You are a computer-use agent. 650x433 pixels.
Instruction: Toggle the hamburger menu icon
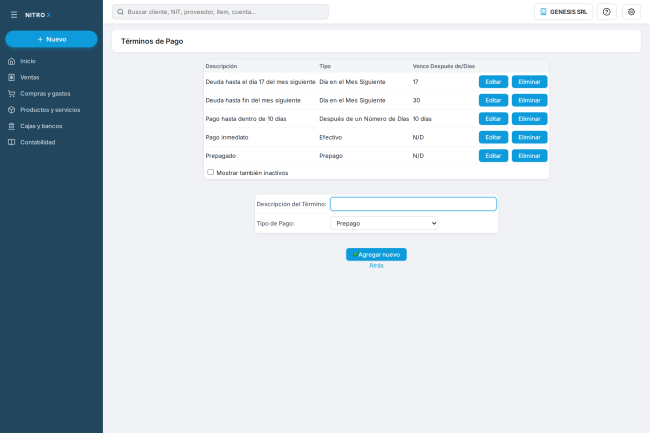pos(14,15)
